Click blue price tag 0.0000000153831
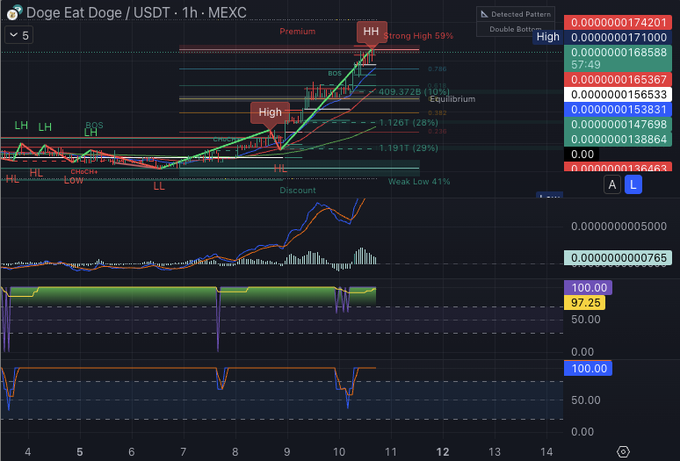 point(618,109)
